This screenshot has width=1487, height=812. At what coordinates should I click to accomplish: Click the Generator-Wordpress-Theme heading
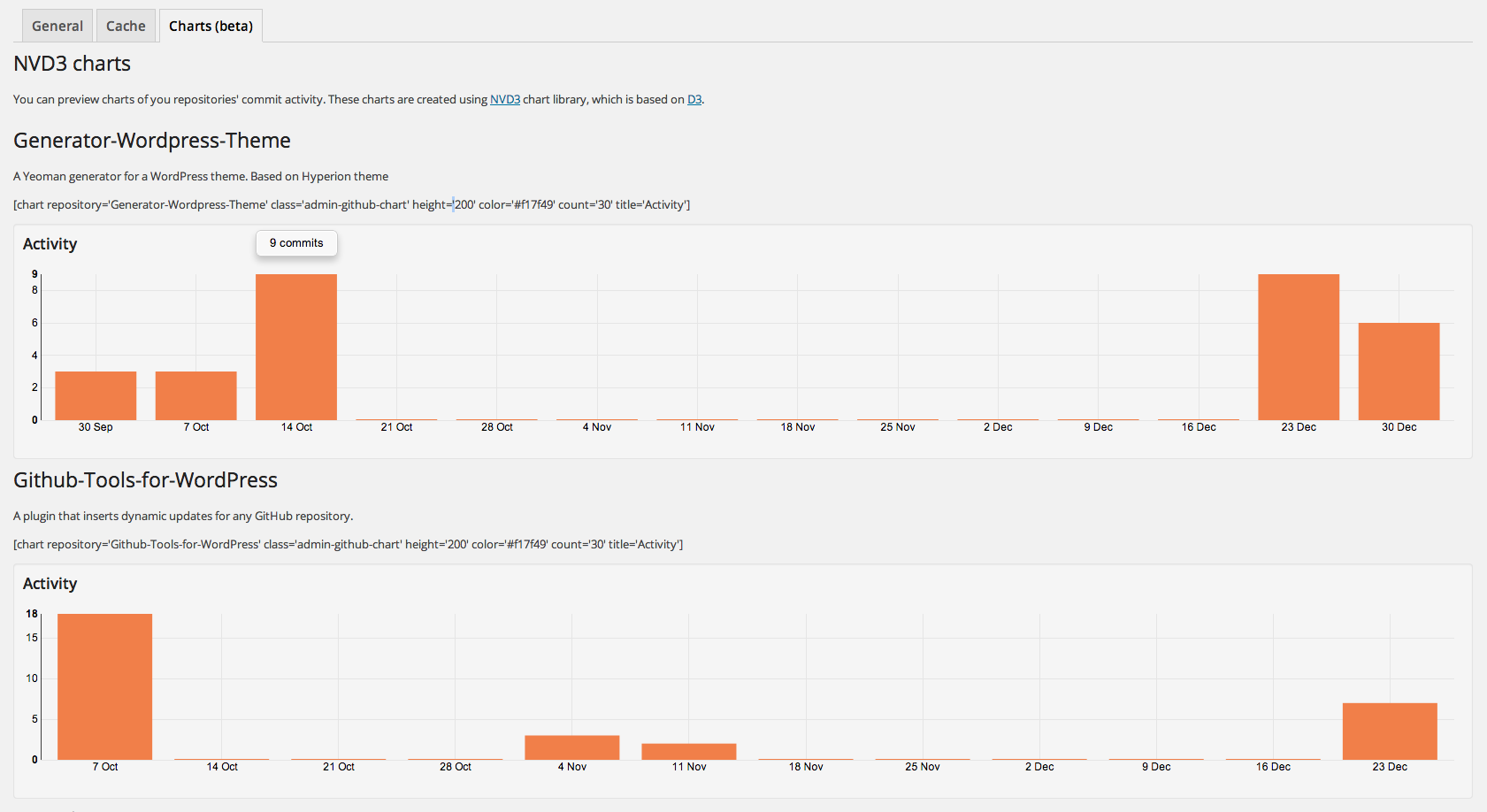click(152, 141)
